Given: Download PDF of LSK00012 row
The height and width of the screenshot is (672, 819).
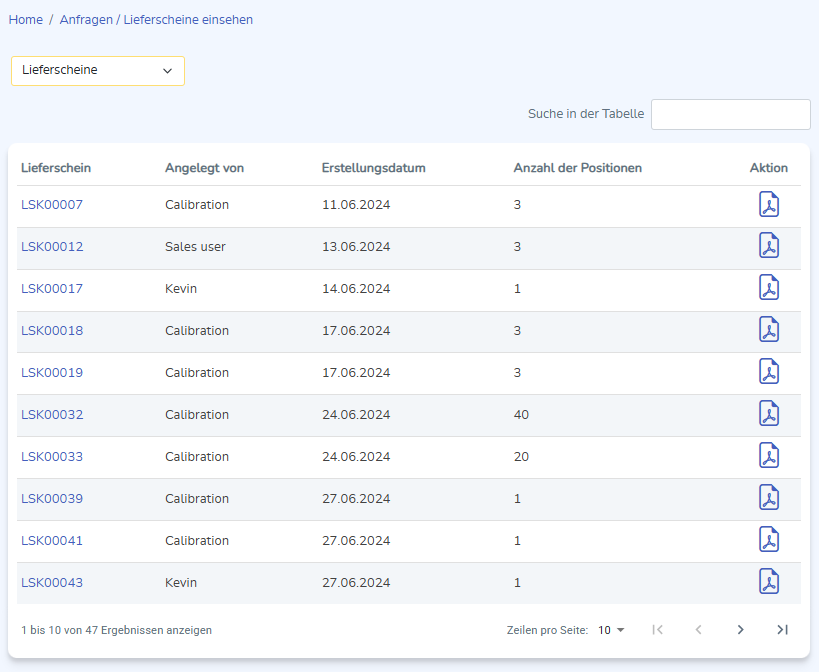Looking at the screenshot, I should click(768, 247).
